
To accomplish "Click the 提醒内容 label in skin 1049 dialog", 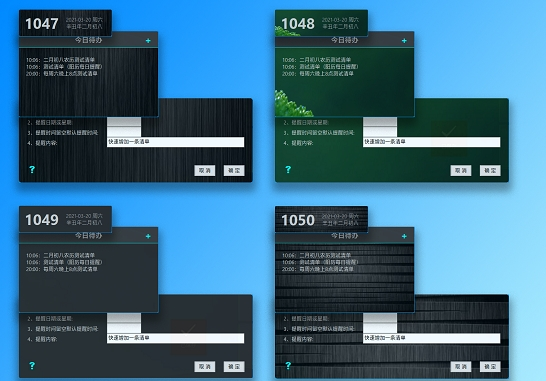I will (x=46, y=339).
